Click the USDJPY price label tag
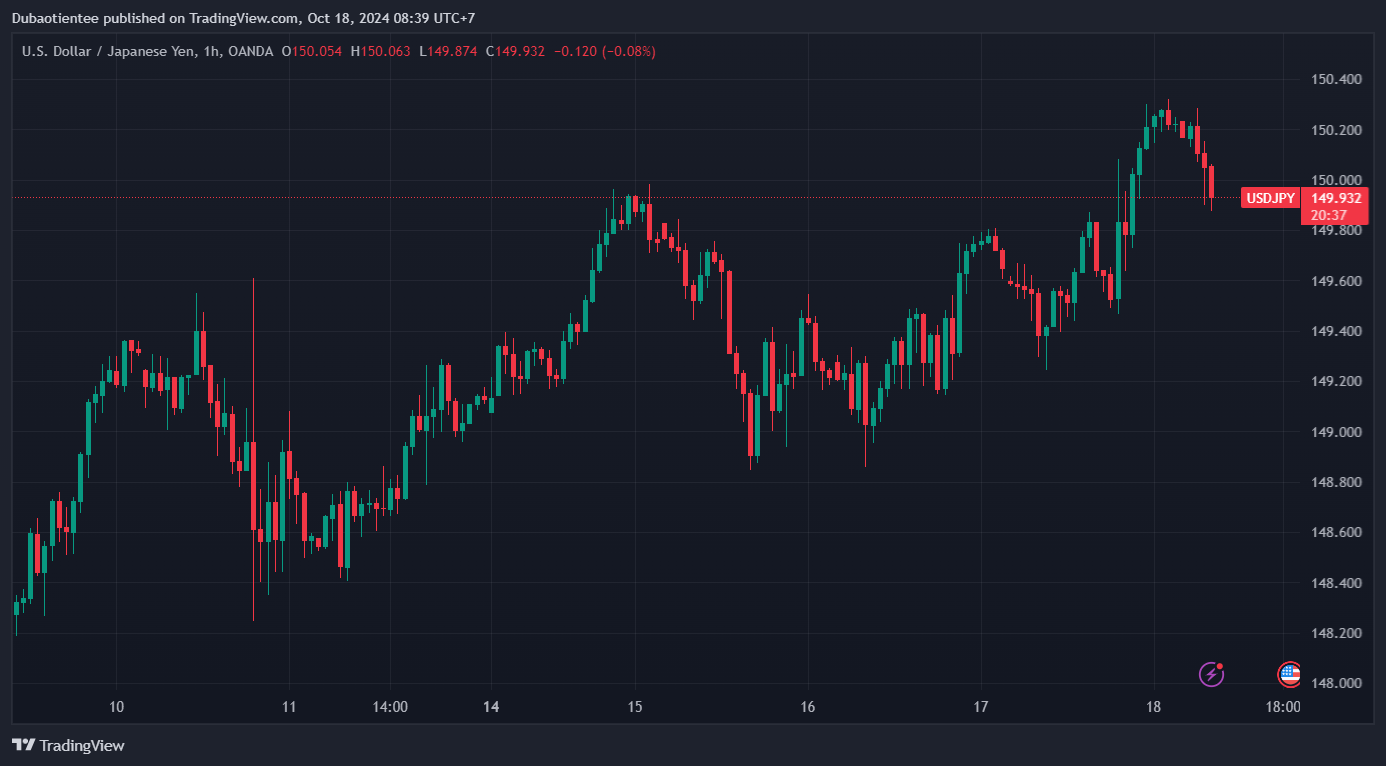 pos(1270,198)
